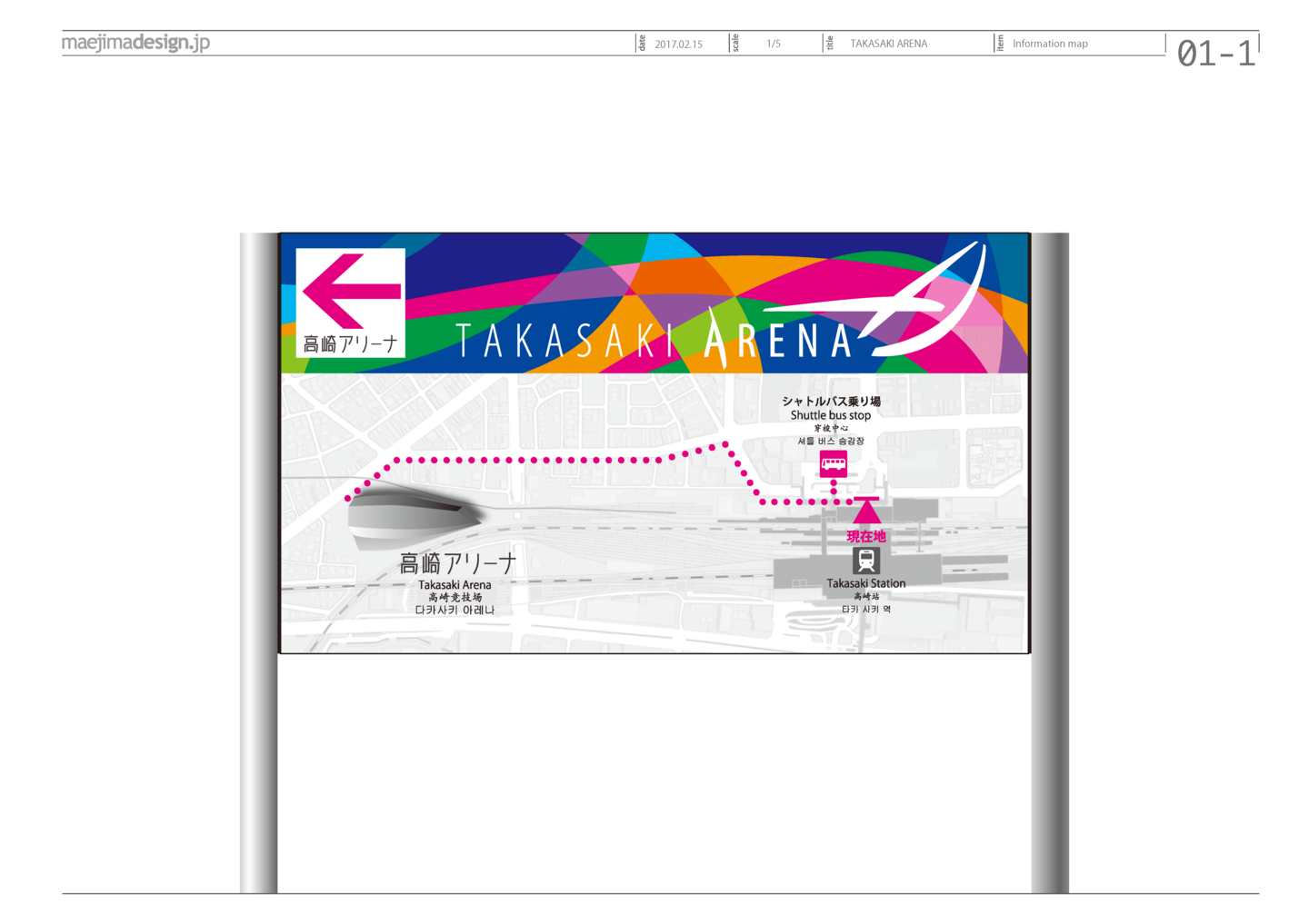The height and width of the screenshot is (924, 1309).
Task: Select the pink shuttle bus icon
Action: coord(833,464)
